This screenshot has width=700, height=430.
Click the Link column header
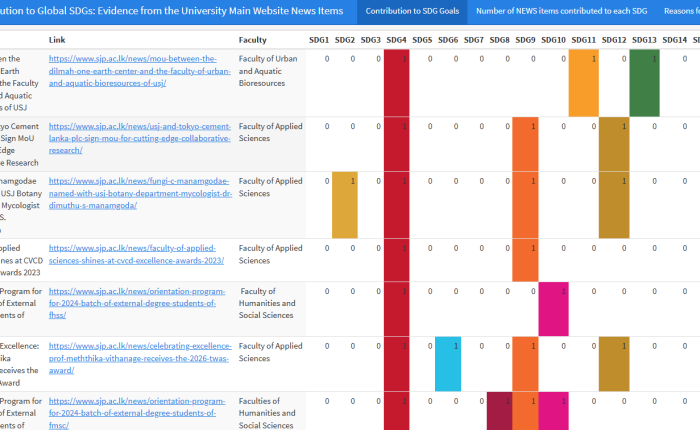pyautogui.click(x=57, y=40)
